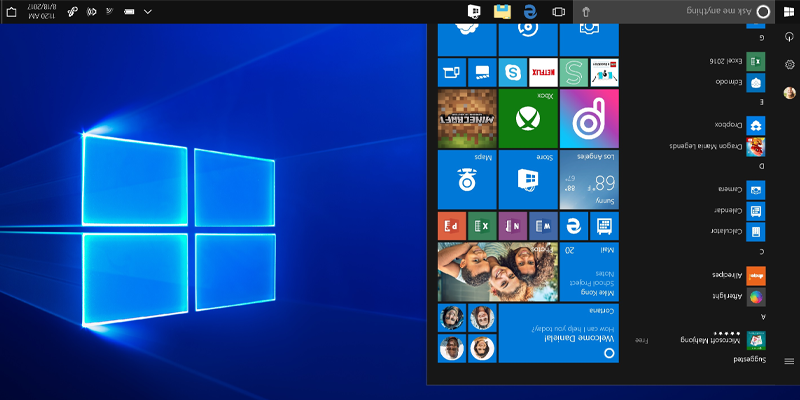
Task: Open the pen workspace tray icon
Action: [x=72, y=11]
